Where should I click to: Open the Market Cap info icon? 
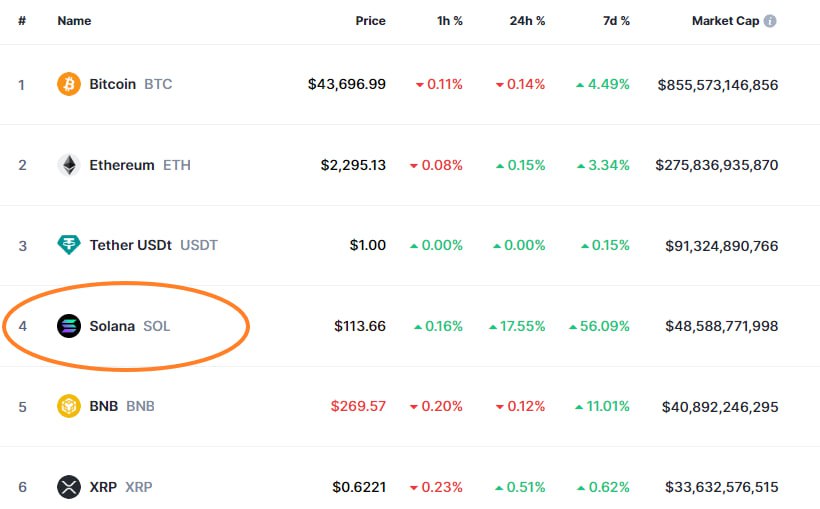[770, 21]
